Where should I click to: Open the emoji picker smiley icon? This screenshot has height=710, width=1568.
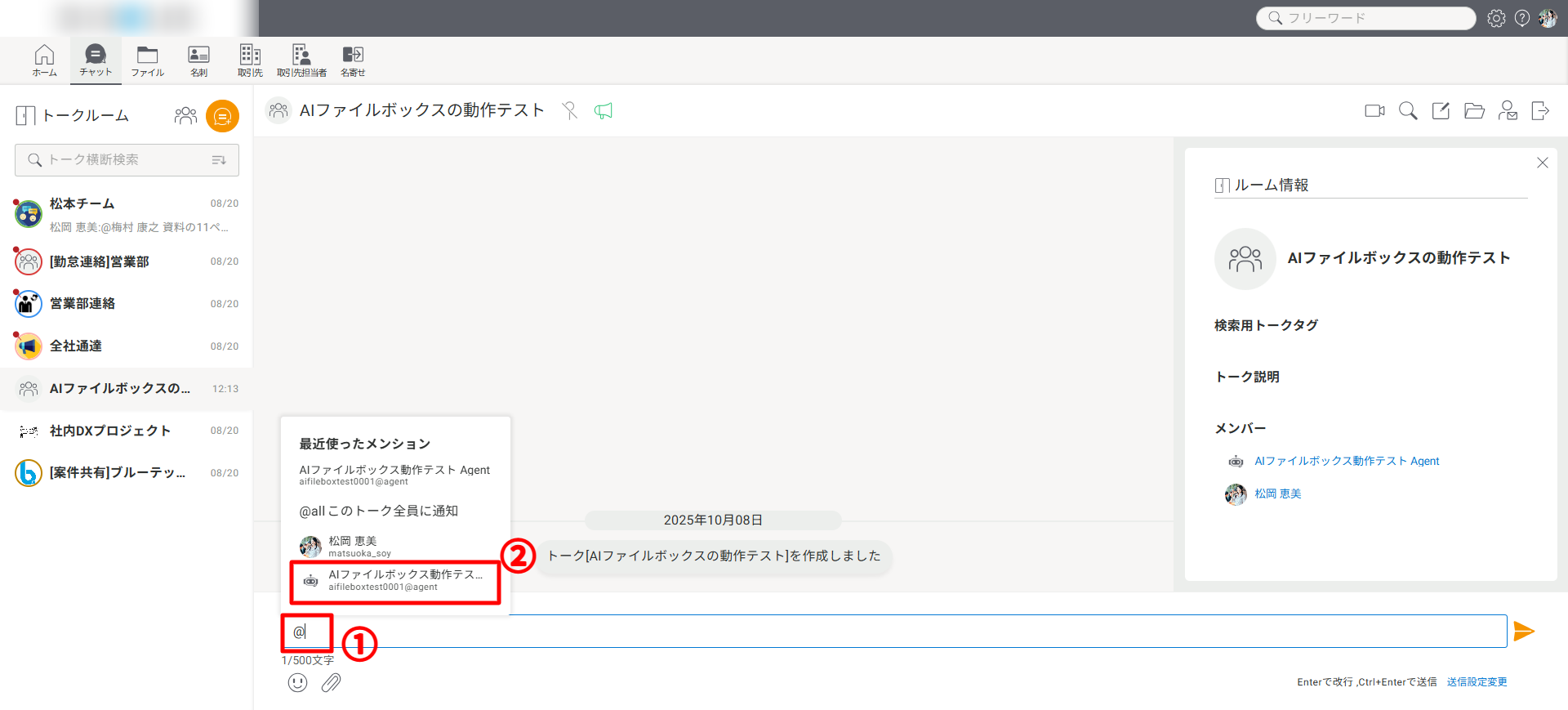pyautogui.click(x=298, y=683)
